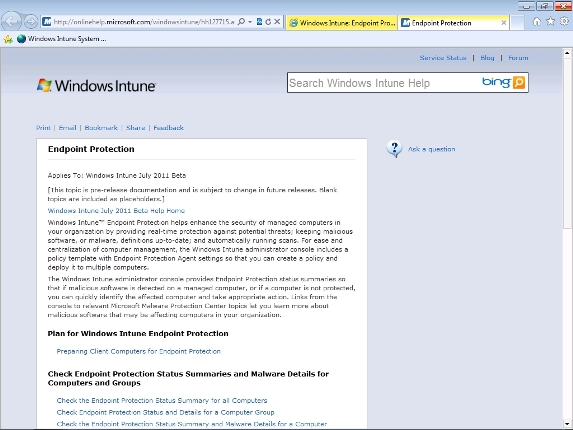The image size is (573, 430).
Task: Open Check the Endpoint Protection Status Summary for all Computers
Action: [162, 400]
